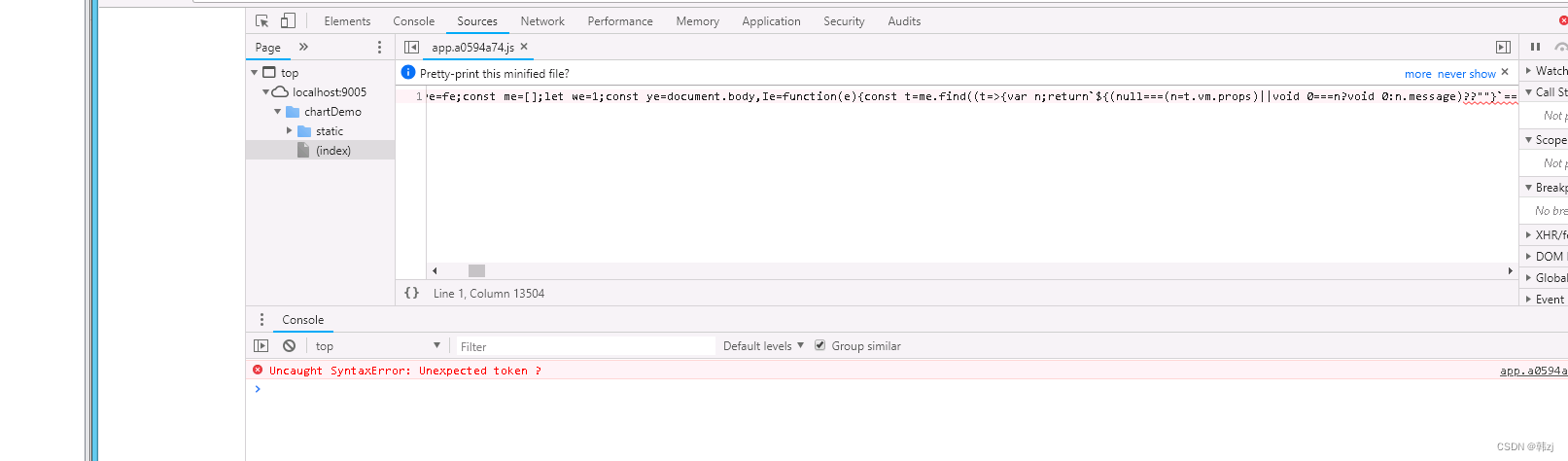1568x461 pixels.
Task: Close the app.a0594a74.js file tab
Action: click(524, 47)
